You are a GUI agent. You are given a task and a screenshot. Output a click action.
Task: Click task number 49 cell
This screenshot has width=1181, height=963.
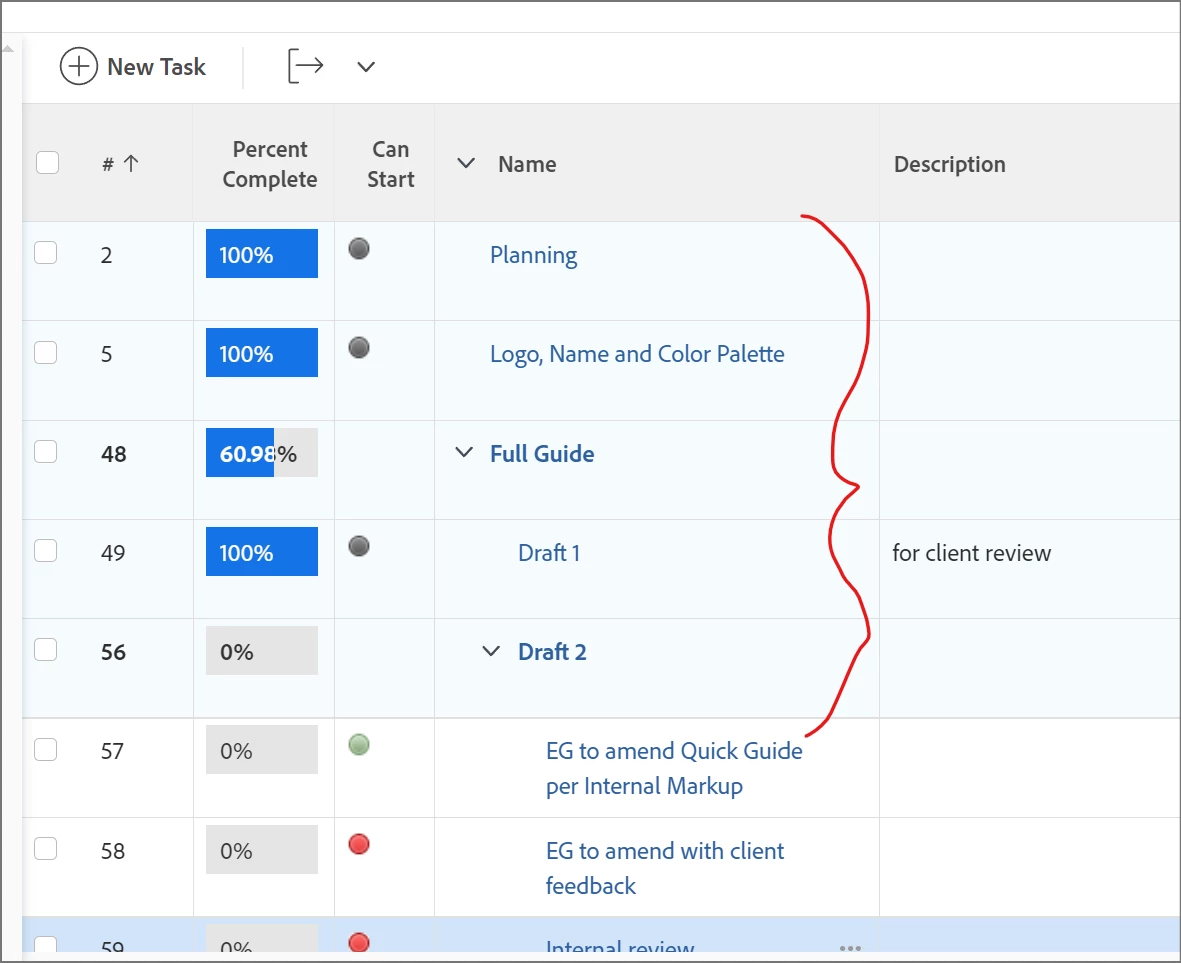(113, 553)
